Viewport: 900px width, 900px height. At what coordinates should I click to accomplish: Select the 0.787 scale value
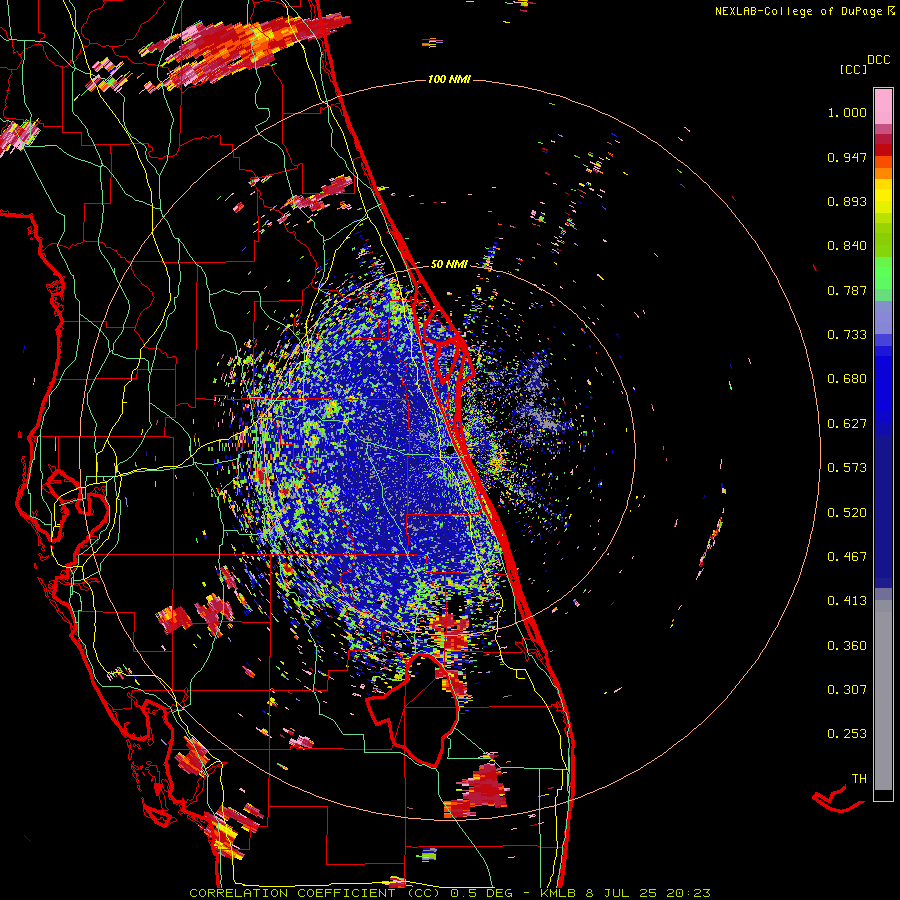(847, 290)
